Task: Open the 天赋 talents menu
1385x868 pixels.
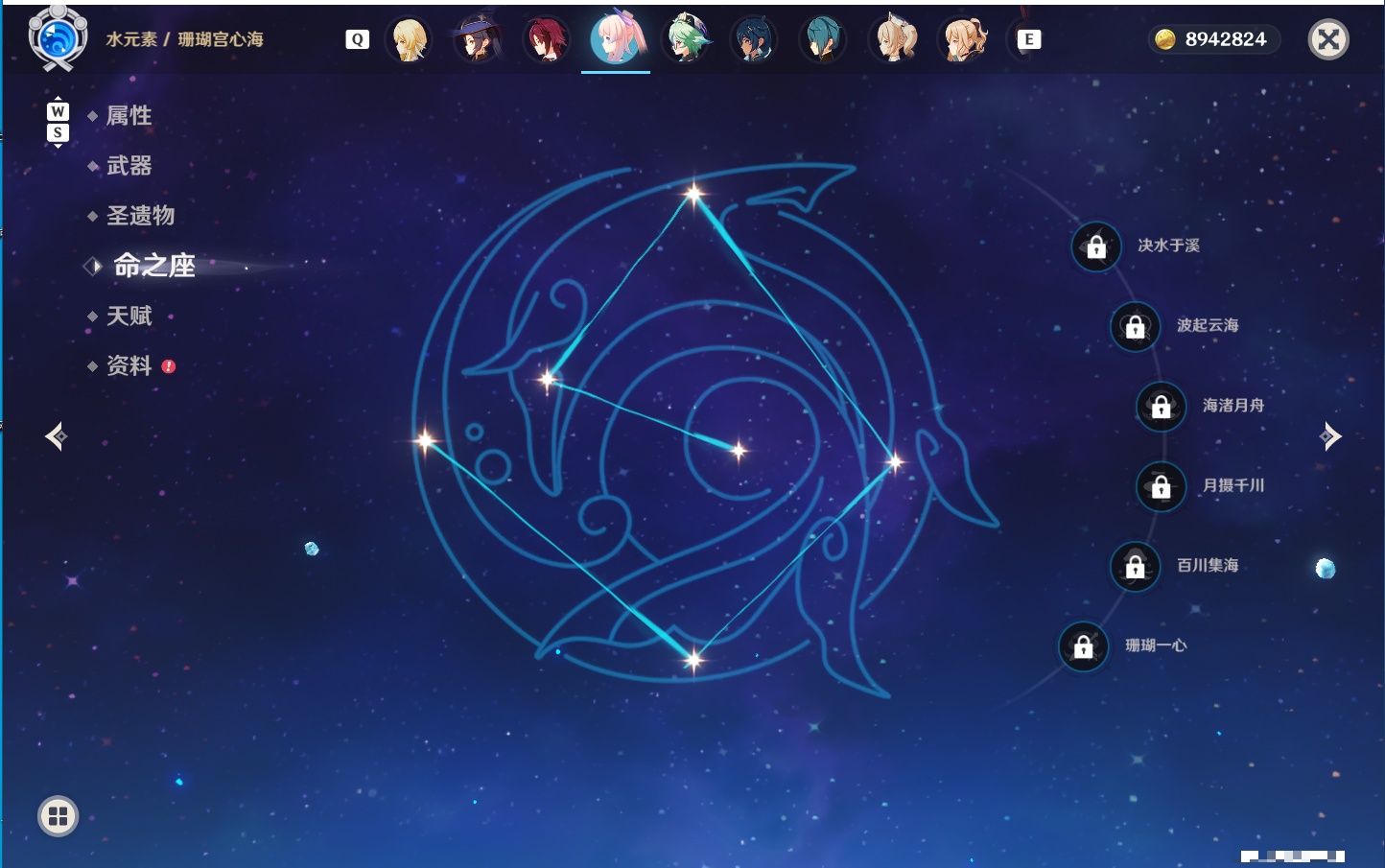Action: [129, 316]
